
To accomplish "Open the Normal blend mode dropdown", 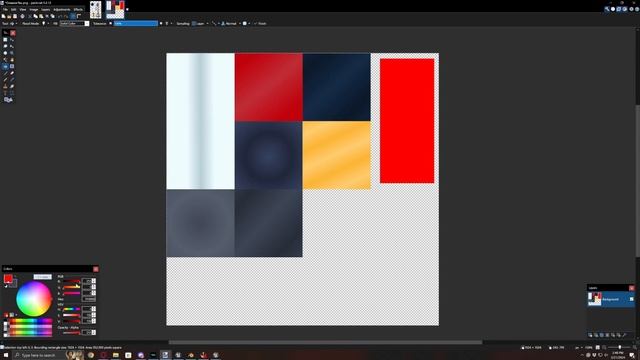I will (x=230, y=24).
